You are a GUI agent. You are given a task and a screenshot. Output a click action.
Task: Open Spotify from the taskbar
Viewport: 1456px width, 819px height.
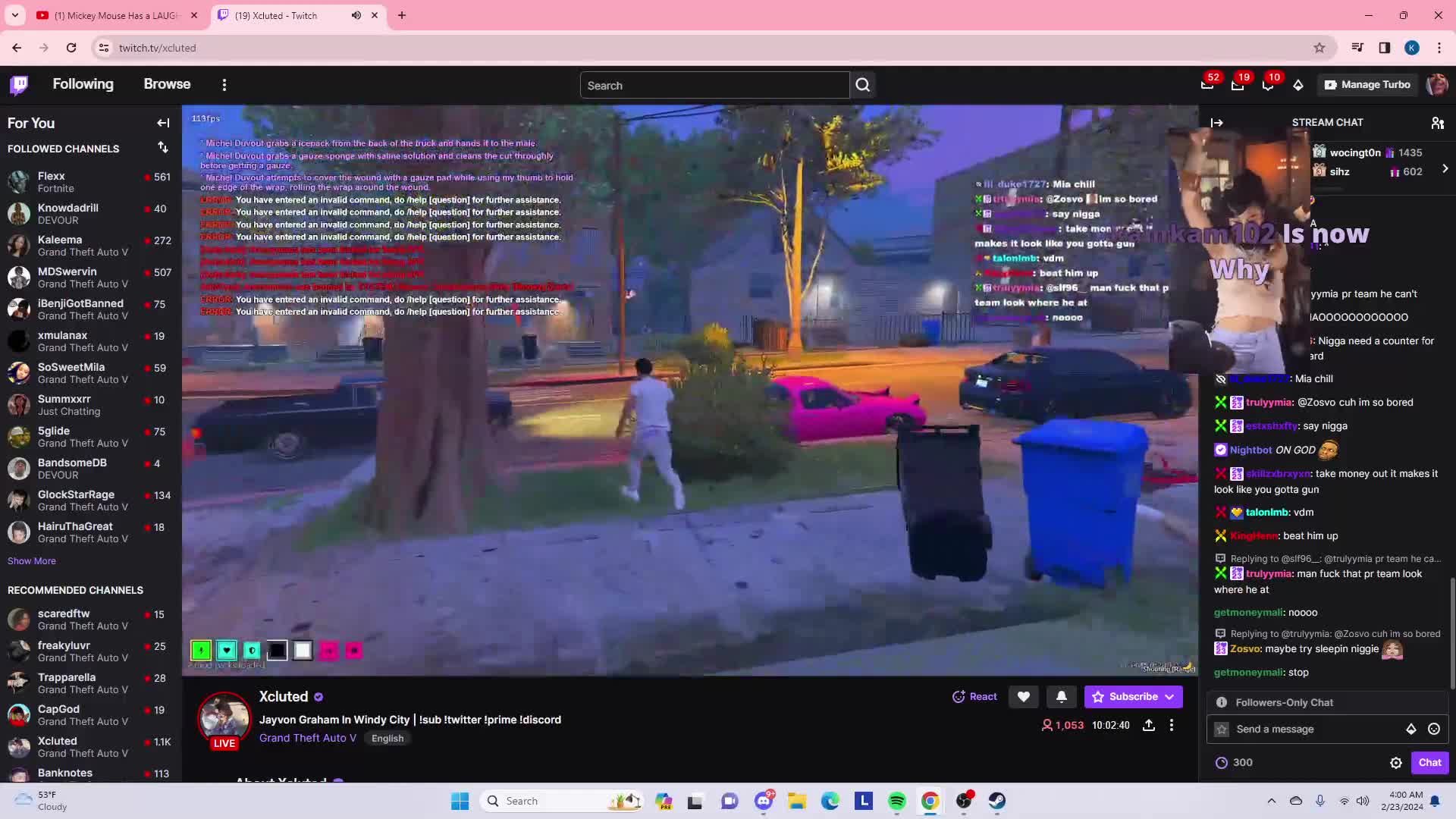tap(897, 801)
